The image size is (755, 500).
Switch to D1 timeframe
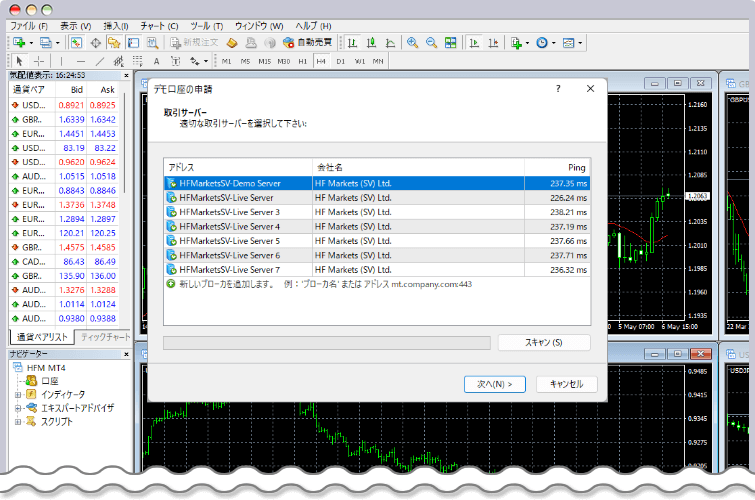pyautogui.click(x=340, y=61)
